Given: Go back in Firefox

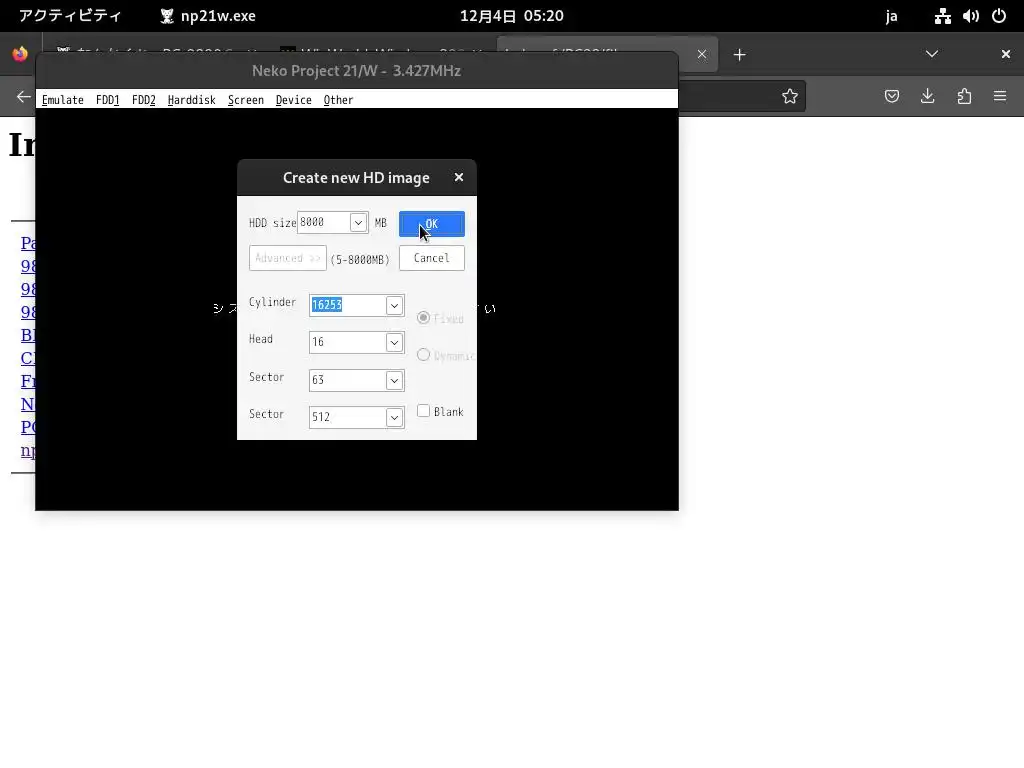Looking at the screenshot, I should 24,97.
